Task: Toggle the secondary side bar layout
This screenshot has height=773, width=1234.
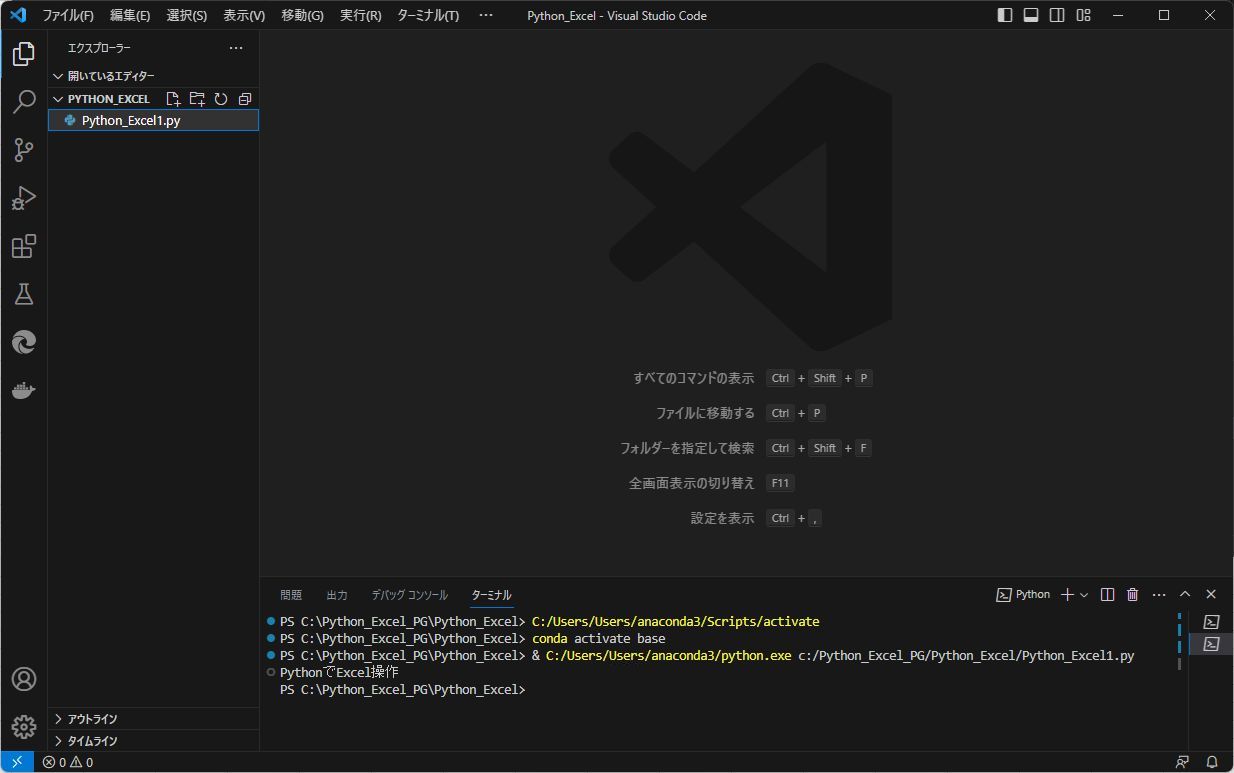Action: coord(1057,15)
